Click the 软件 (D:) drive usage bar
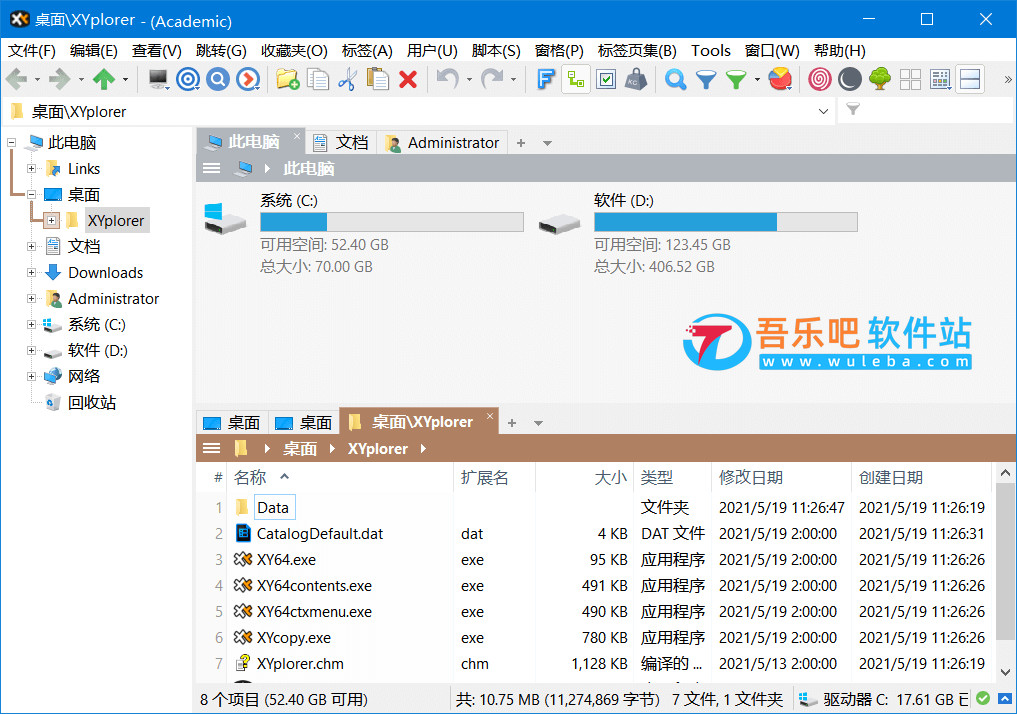The image size is (1017, 714). (x=726, y=222)
